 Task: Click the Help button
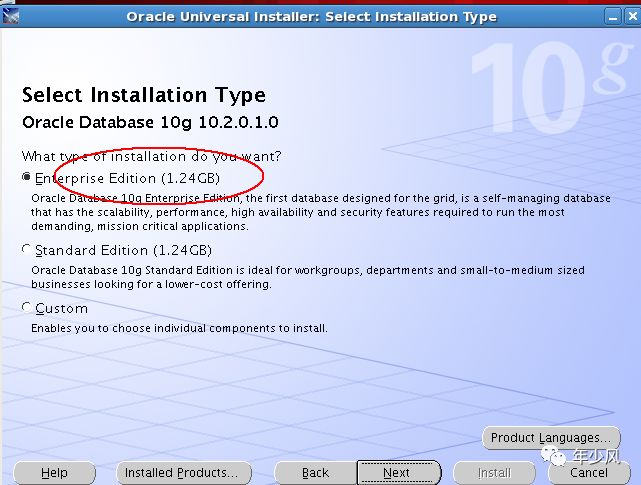click(54, 473)
